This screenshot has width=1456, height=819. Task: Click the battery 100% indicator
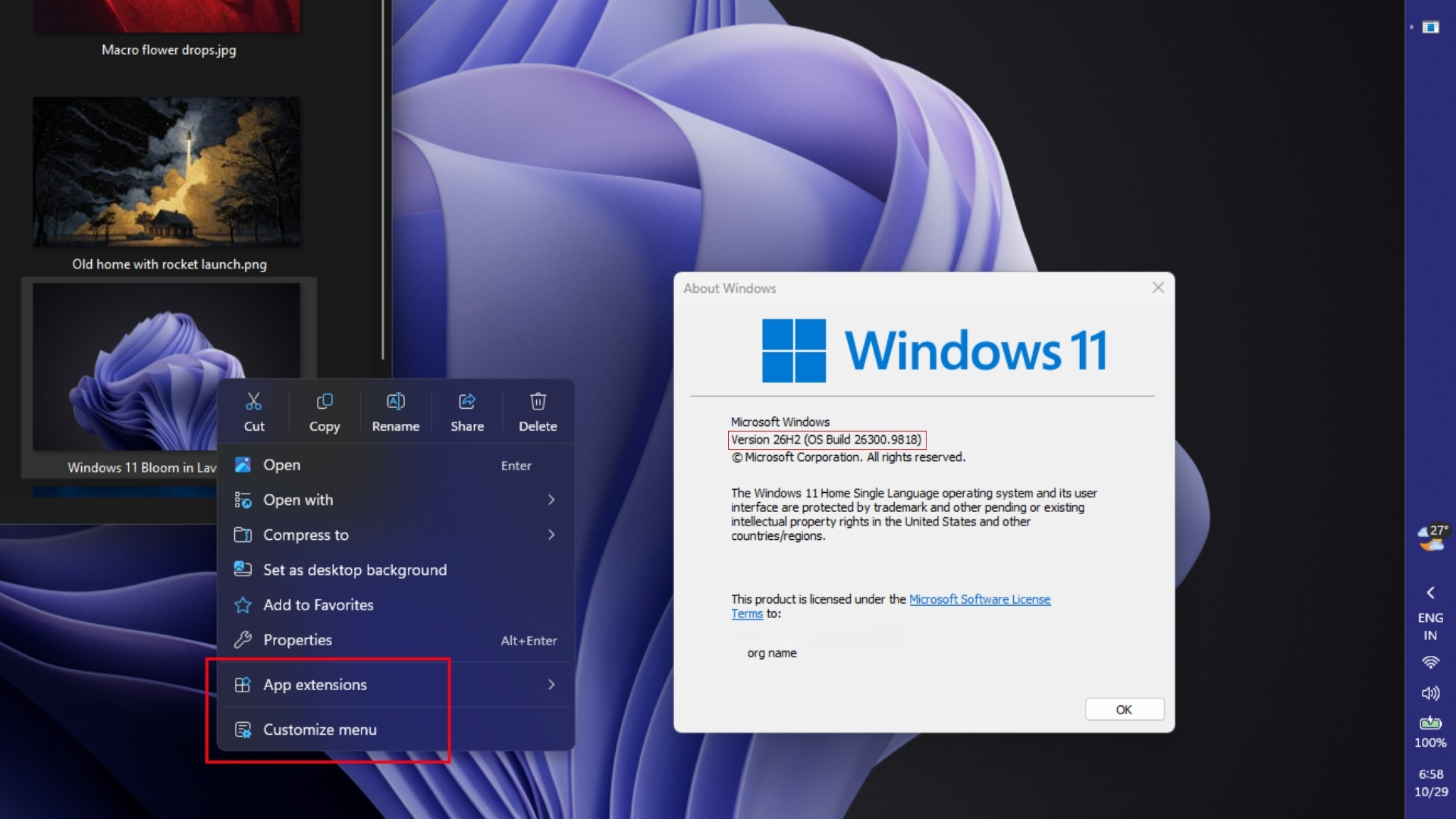pos(1430,732)
